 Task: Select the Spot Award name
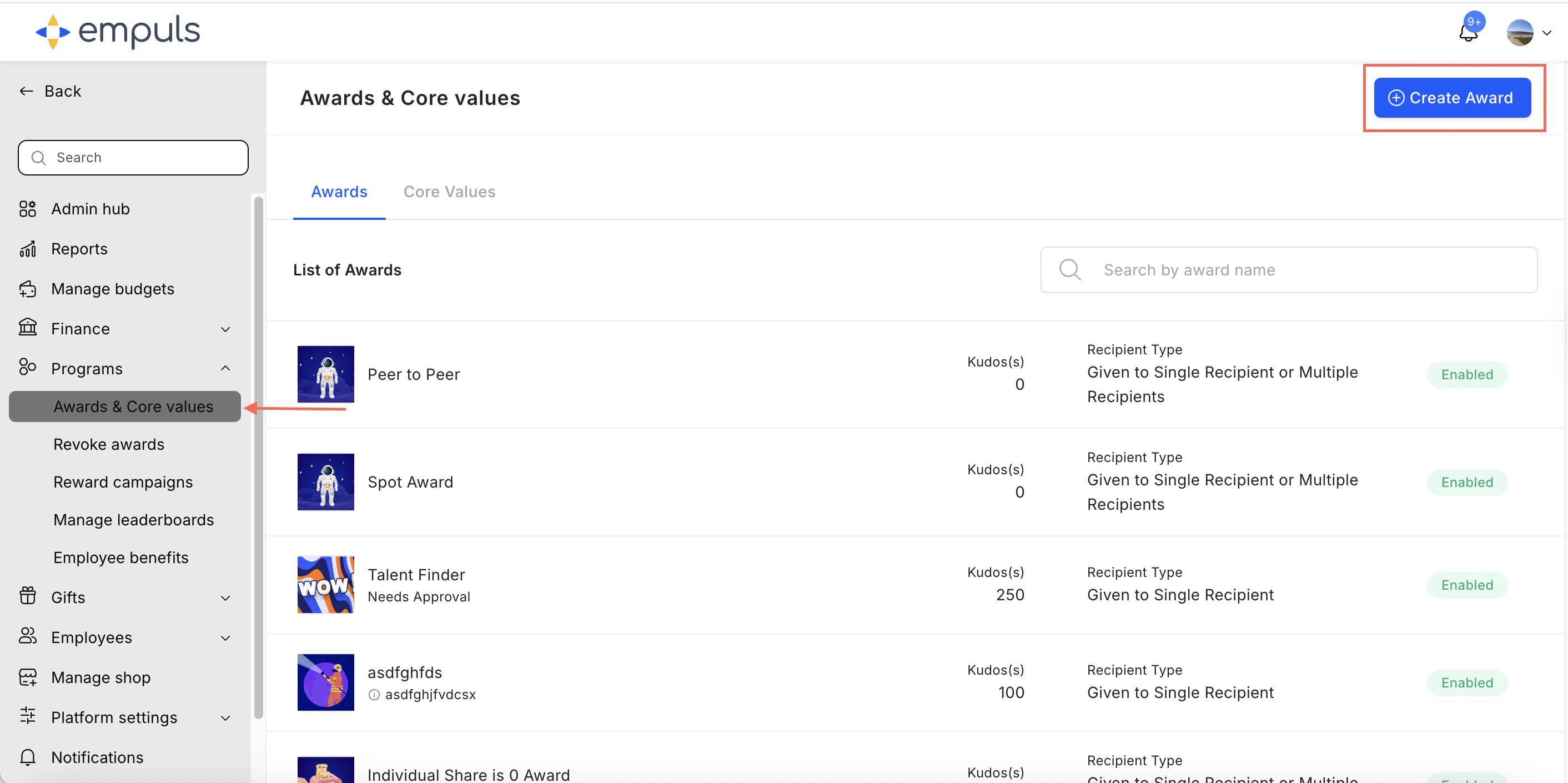pos(410,482)
